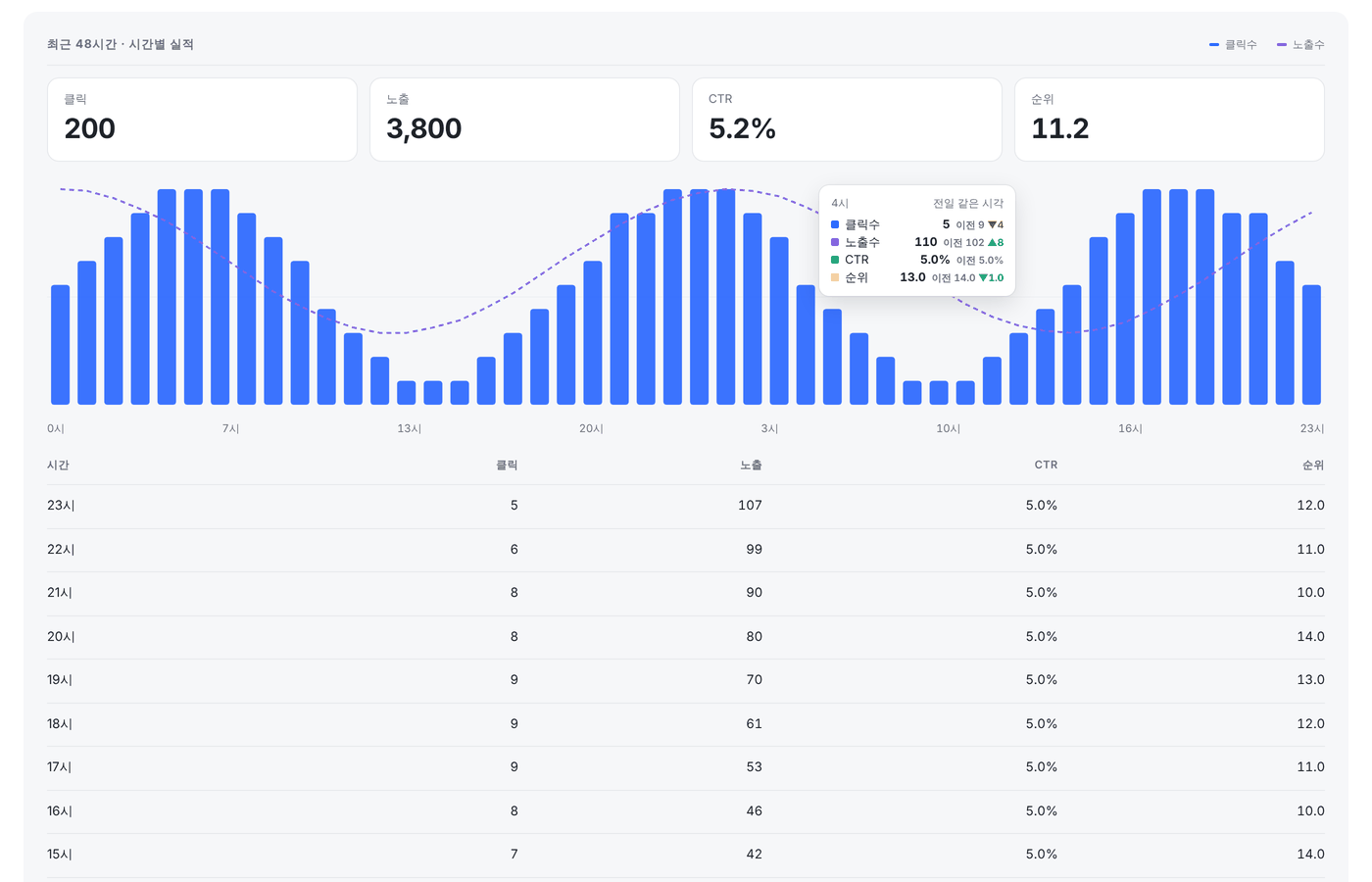
Task: Click the 0시 label on the chart axis
Action: tap(56, 429)
